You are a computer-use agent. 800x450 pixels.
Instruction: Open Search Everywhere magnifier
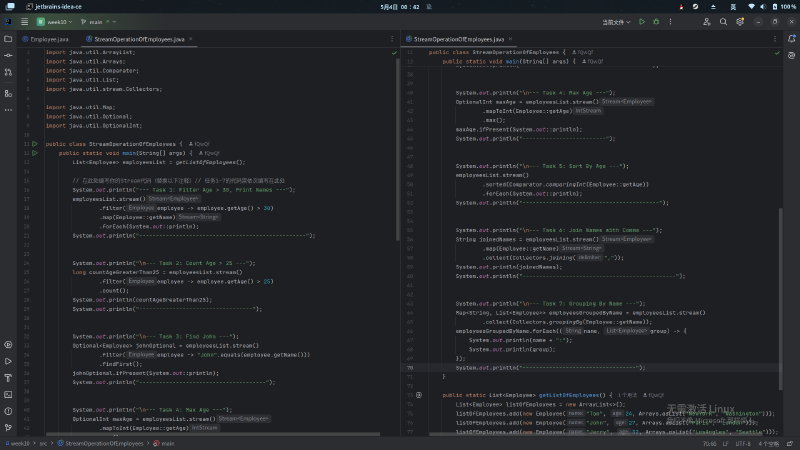[x=723, y=22]
